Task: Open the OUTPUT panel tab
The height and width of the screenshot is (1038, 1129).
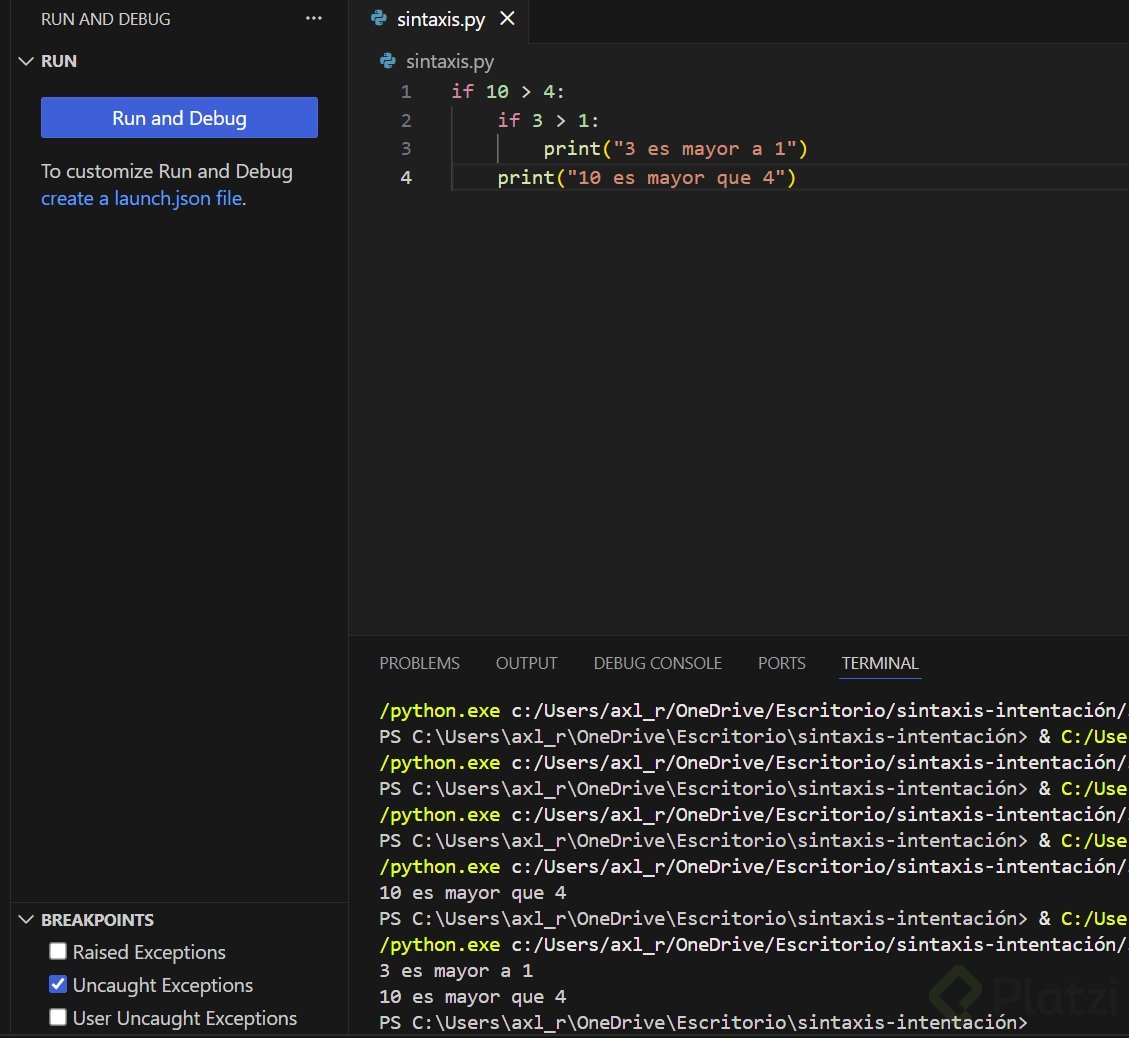Action: [526, 663]
